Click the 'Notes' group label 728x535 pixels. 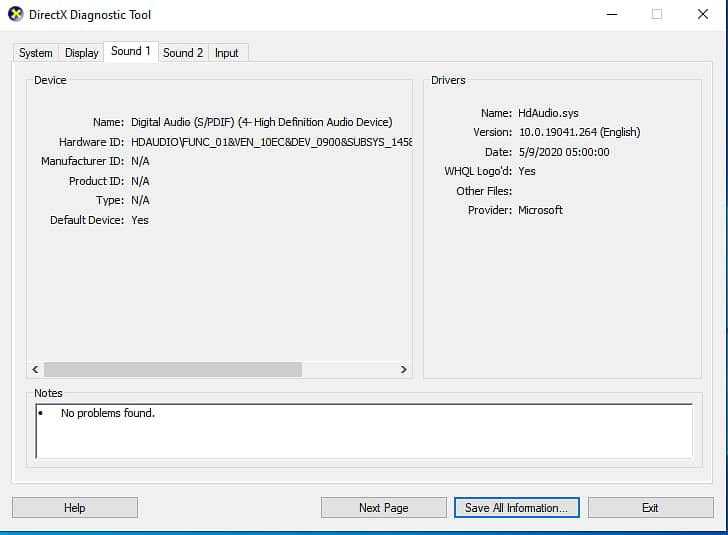click(x=48, y=393)
